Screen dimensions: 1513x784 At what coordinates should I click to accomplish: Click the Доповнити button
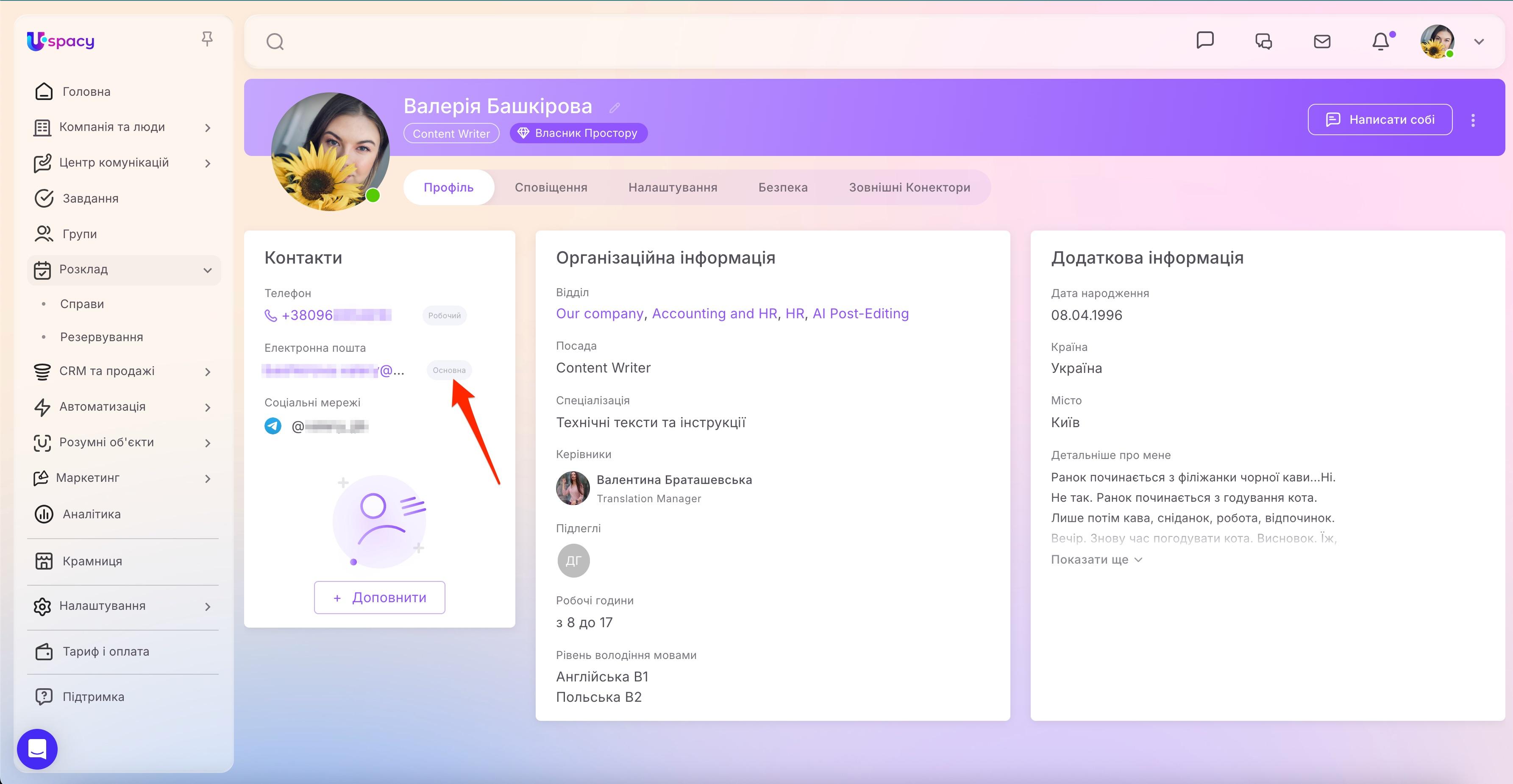point(379,597)
